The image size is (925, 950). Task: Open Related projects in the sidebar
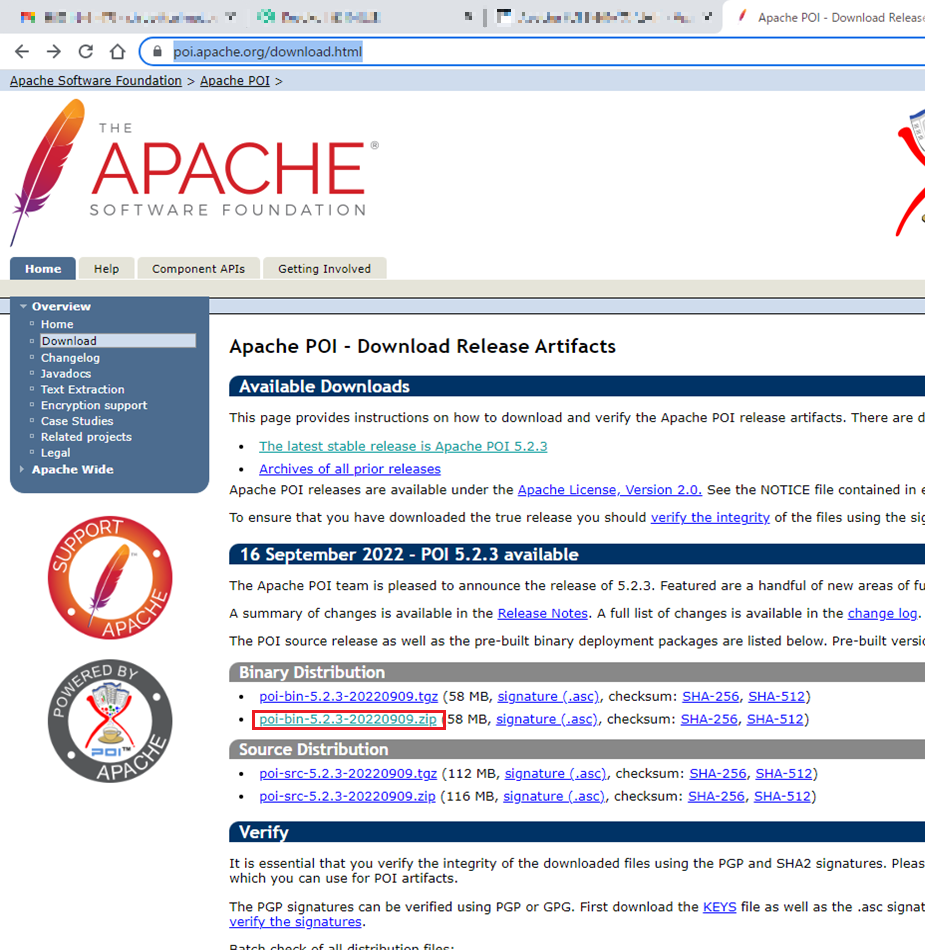[86, 437]
